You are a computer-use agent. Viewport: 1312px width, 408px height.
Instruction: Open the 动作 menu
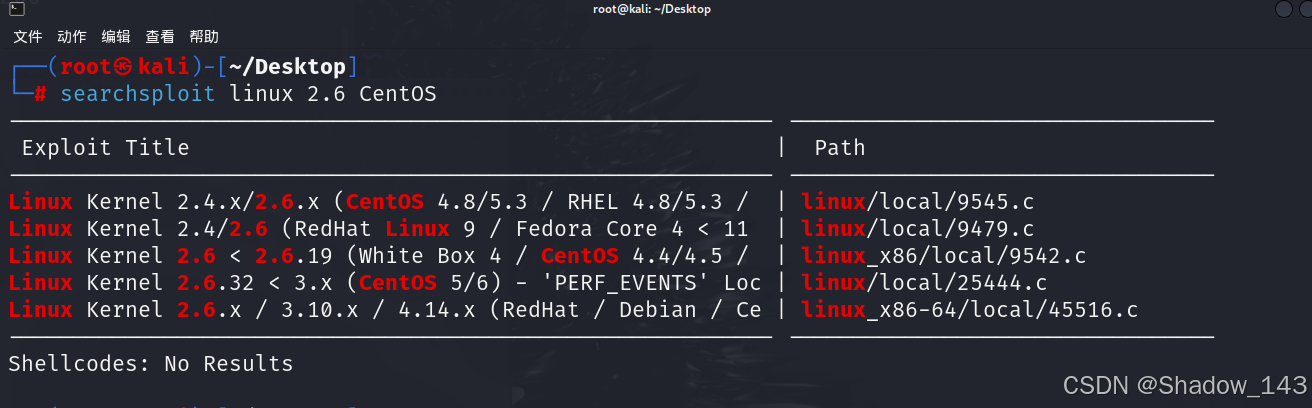(x=71, y=37)
